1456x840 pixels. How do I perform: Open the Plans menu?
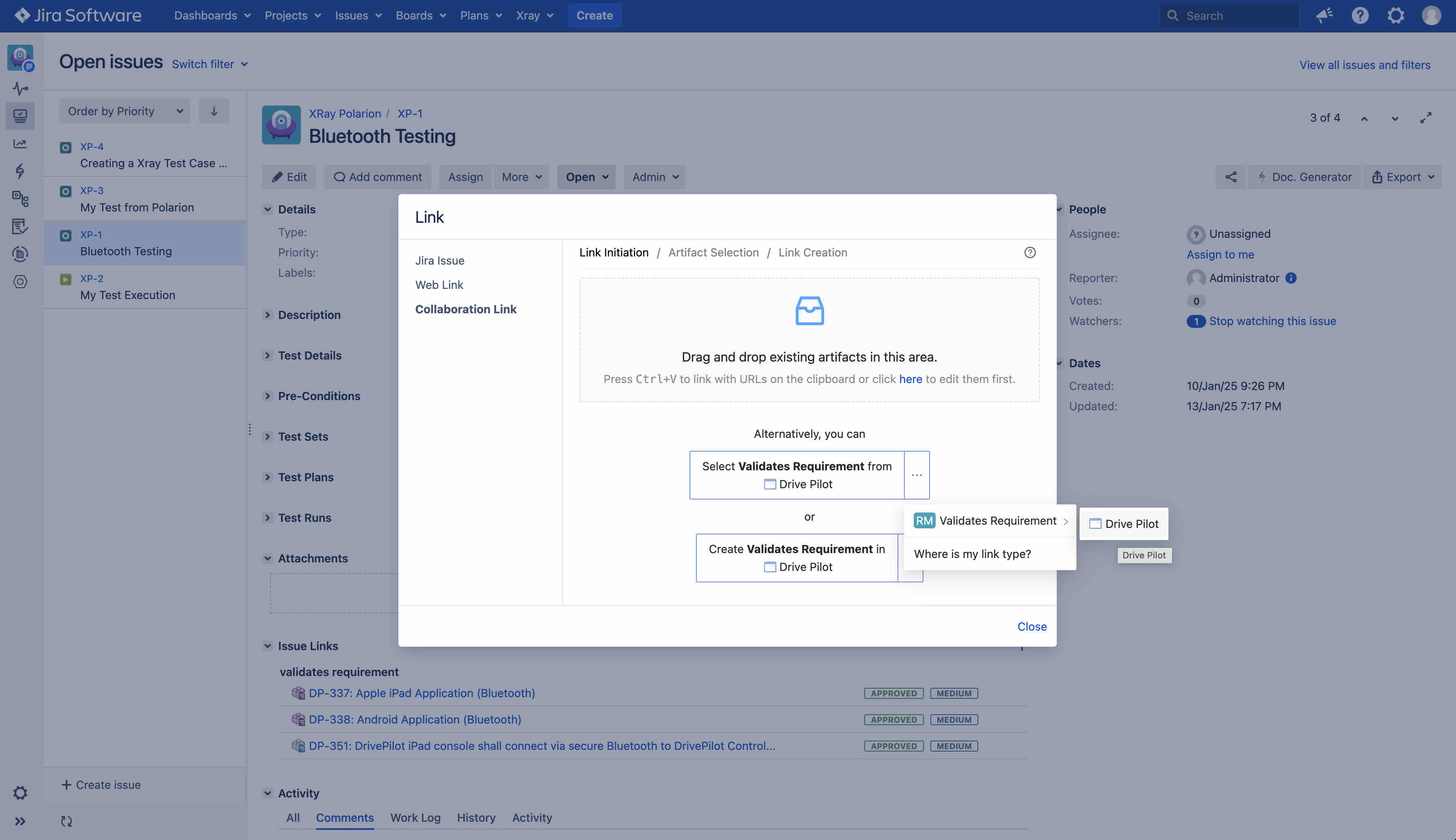[x=481, y=15]
